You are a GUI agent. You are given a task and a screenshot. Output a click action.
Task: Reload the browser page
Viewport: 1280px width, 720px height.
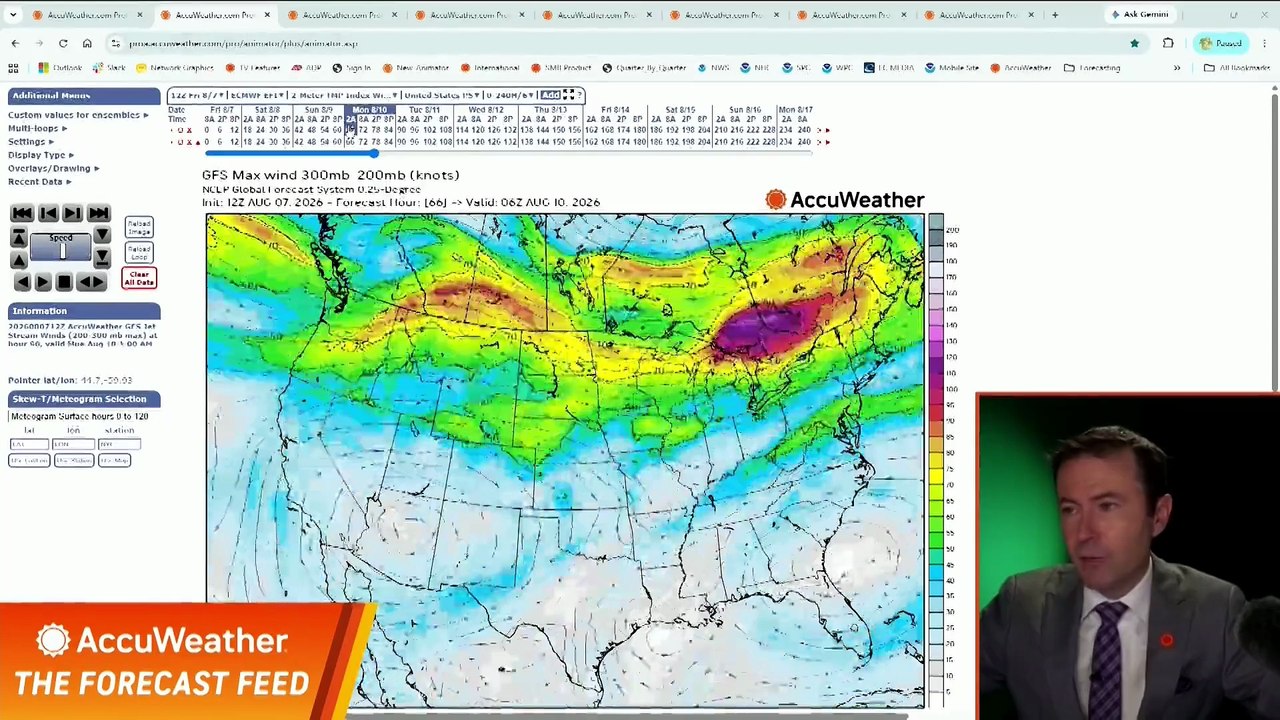click(x=63, y=43)
